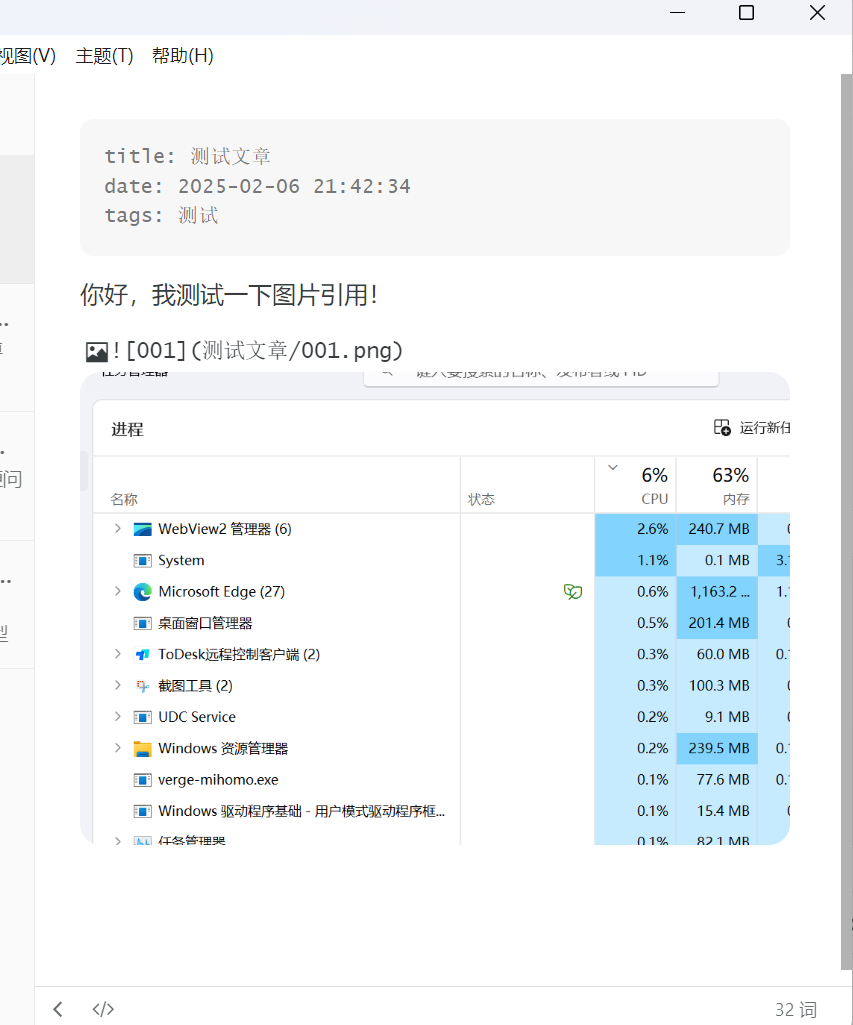This screenshot has height=1025, width=853.
Task: Open the 帮助(H) menu
Action: pos(182,56)
